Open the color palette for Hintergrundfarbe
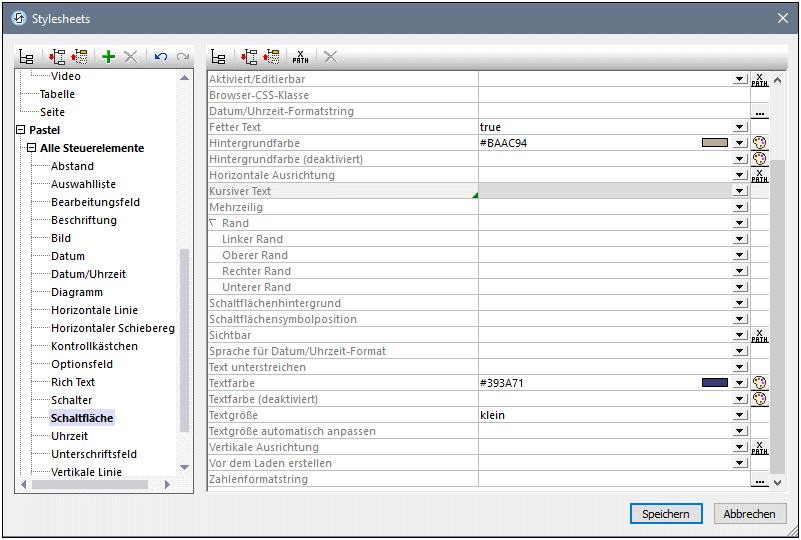 [x=760, y=143]
